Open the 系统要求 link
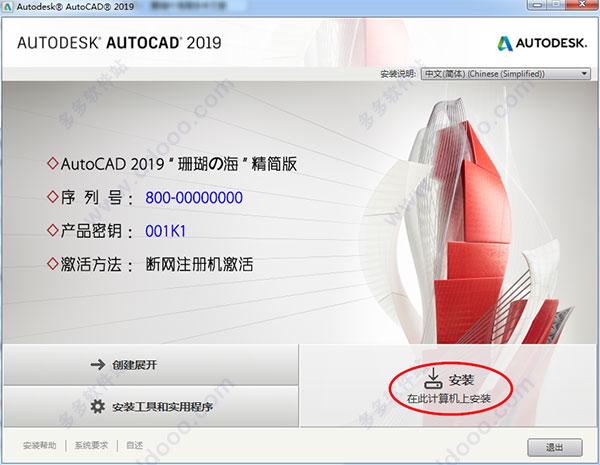 [91, 445]
